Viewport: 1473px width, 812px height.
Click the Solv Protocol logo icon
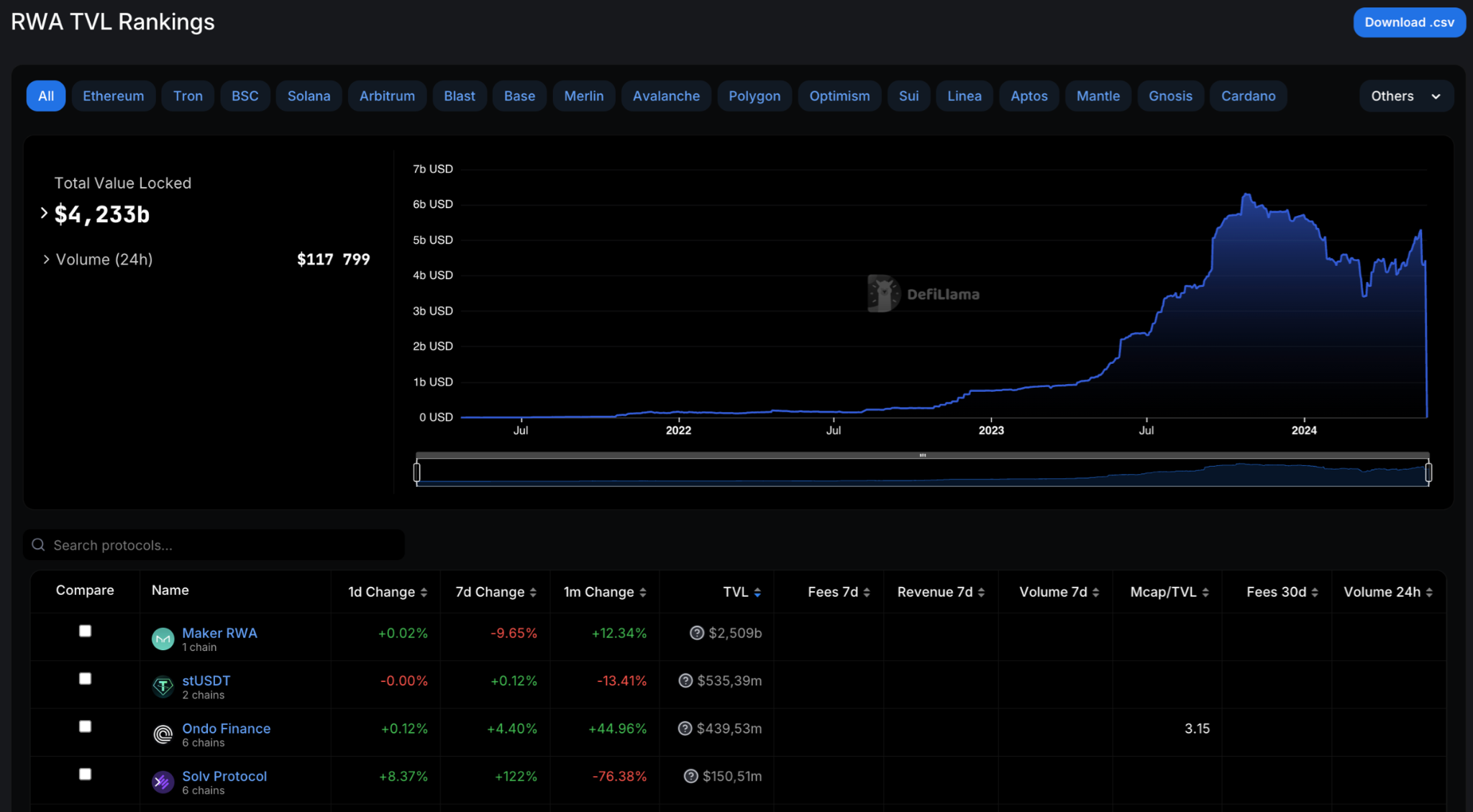point(163,782)
